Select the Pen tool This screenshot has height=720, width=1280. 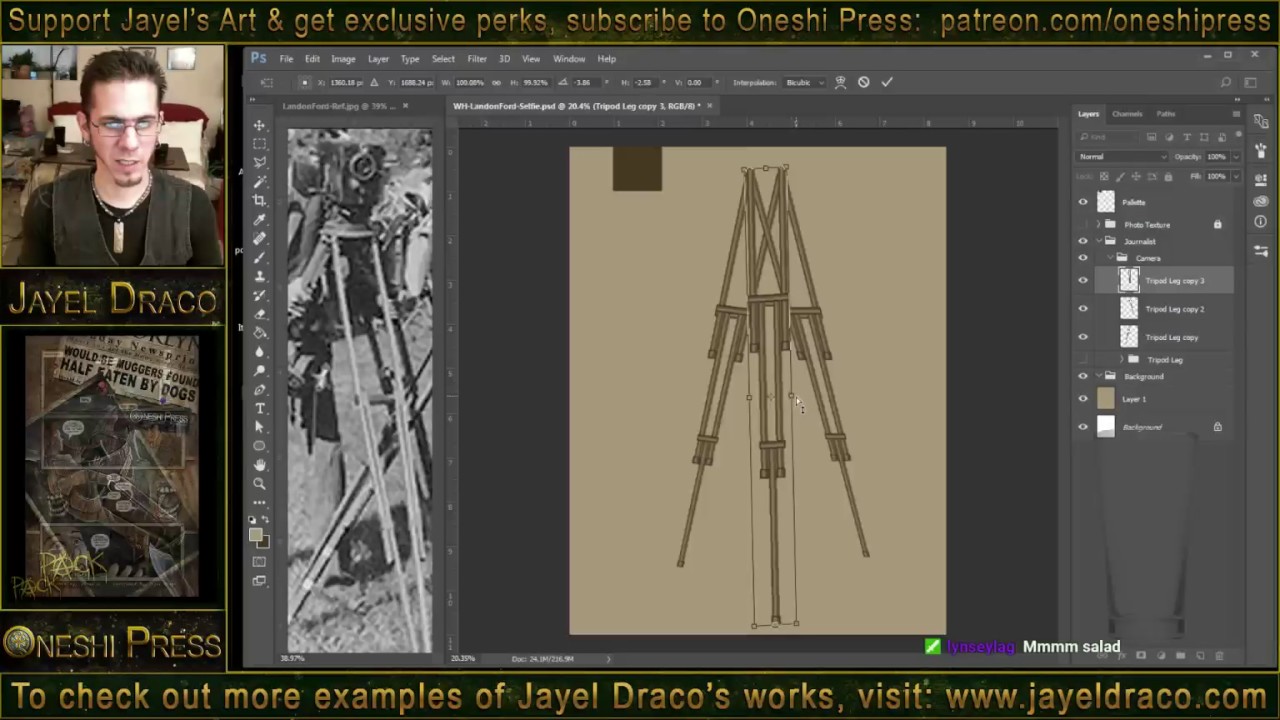click(x=259, y=390)
